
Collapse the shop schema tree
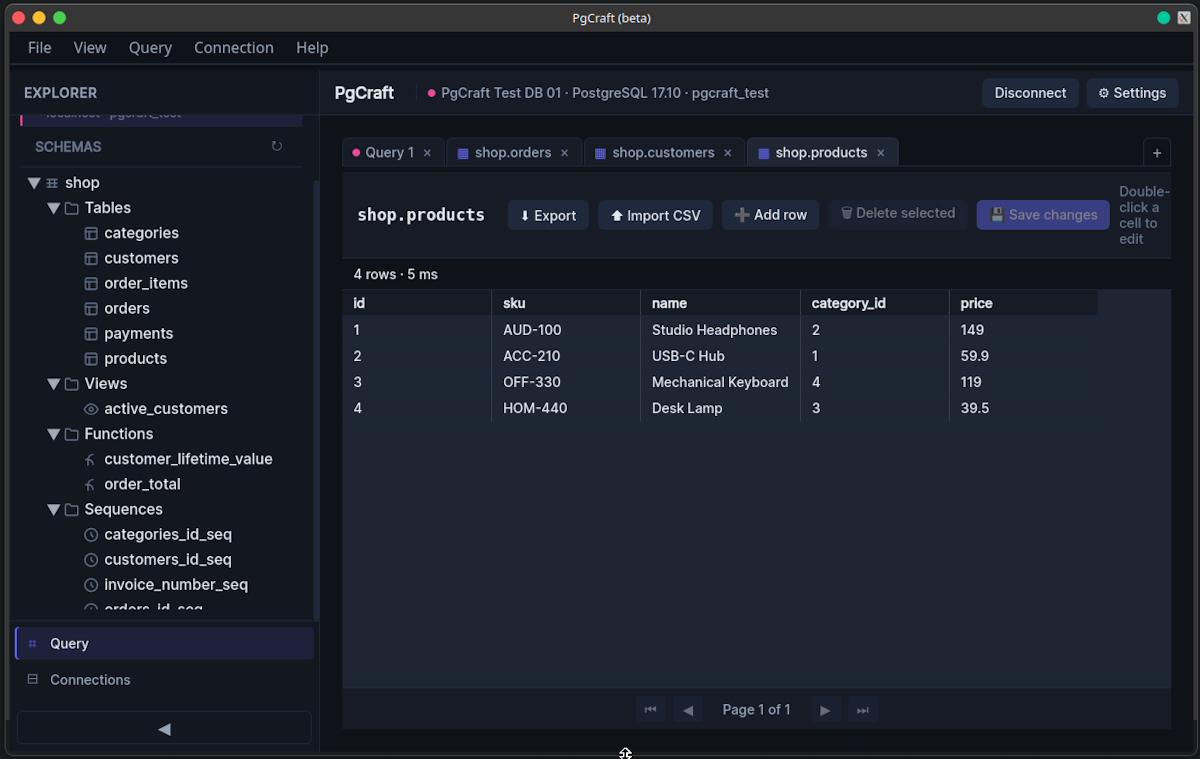[x=34, y=183]
